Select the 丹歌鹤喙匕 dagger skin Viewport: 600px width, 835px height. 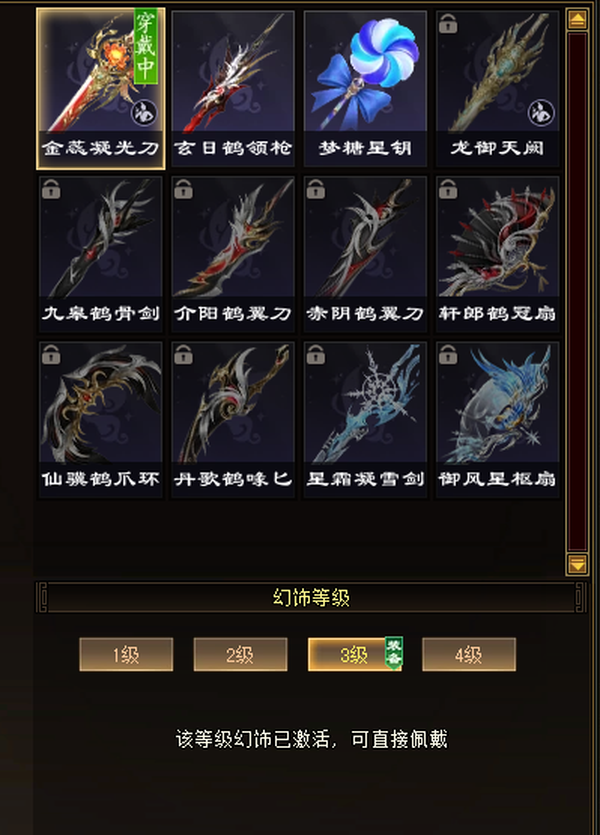[x=233, y=420]
